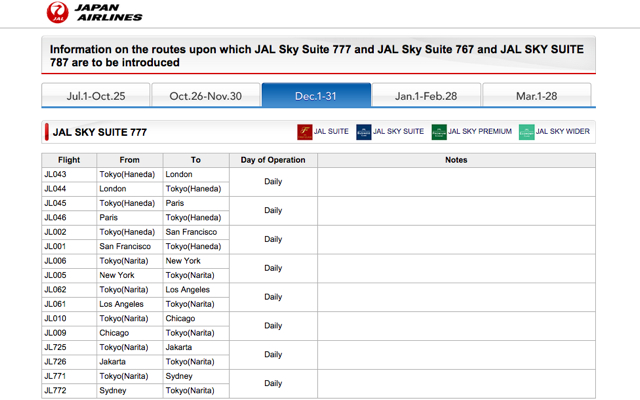This screenshot has width=640, height=400.
Task: Click the Flight column header
Action: (x=69, y=160)
